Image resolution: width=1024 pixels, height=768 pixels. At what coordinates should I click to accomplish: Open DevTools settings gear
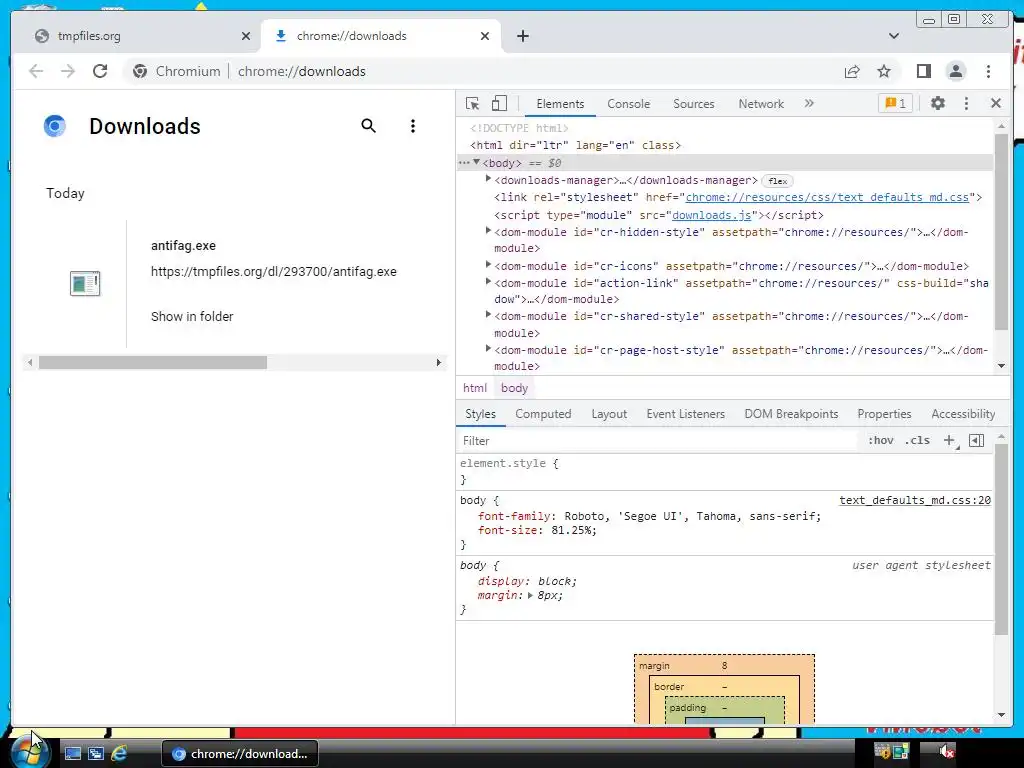click(938, 103)
